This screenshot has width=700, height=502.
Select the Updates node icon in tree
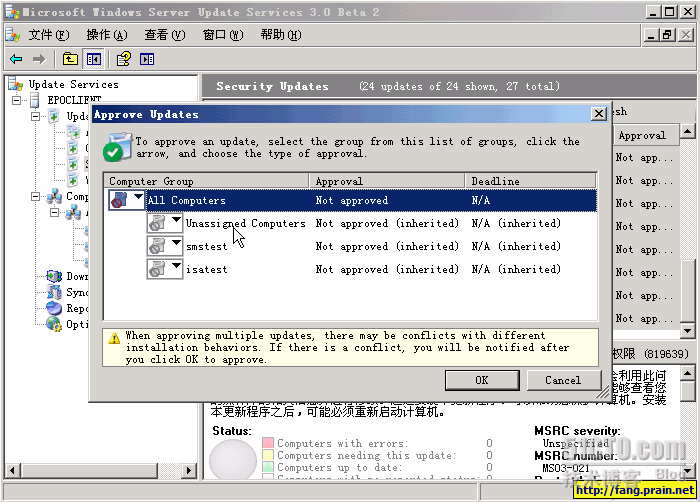(54, 116)
